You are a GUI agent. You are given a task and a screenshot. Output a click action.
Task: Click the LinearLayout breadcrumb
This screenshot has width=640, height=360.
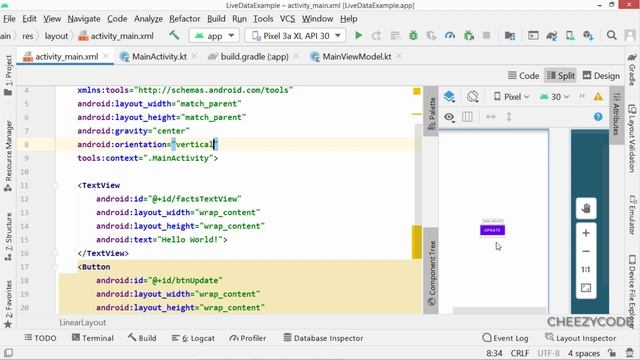[83, 322]
